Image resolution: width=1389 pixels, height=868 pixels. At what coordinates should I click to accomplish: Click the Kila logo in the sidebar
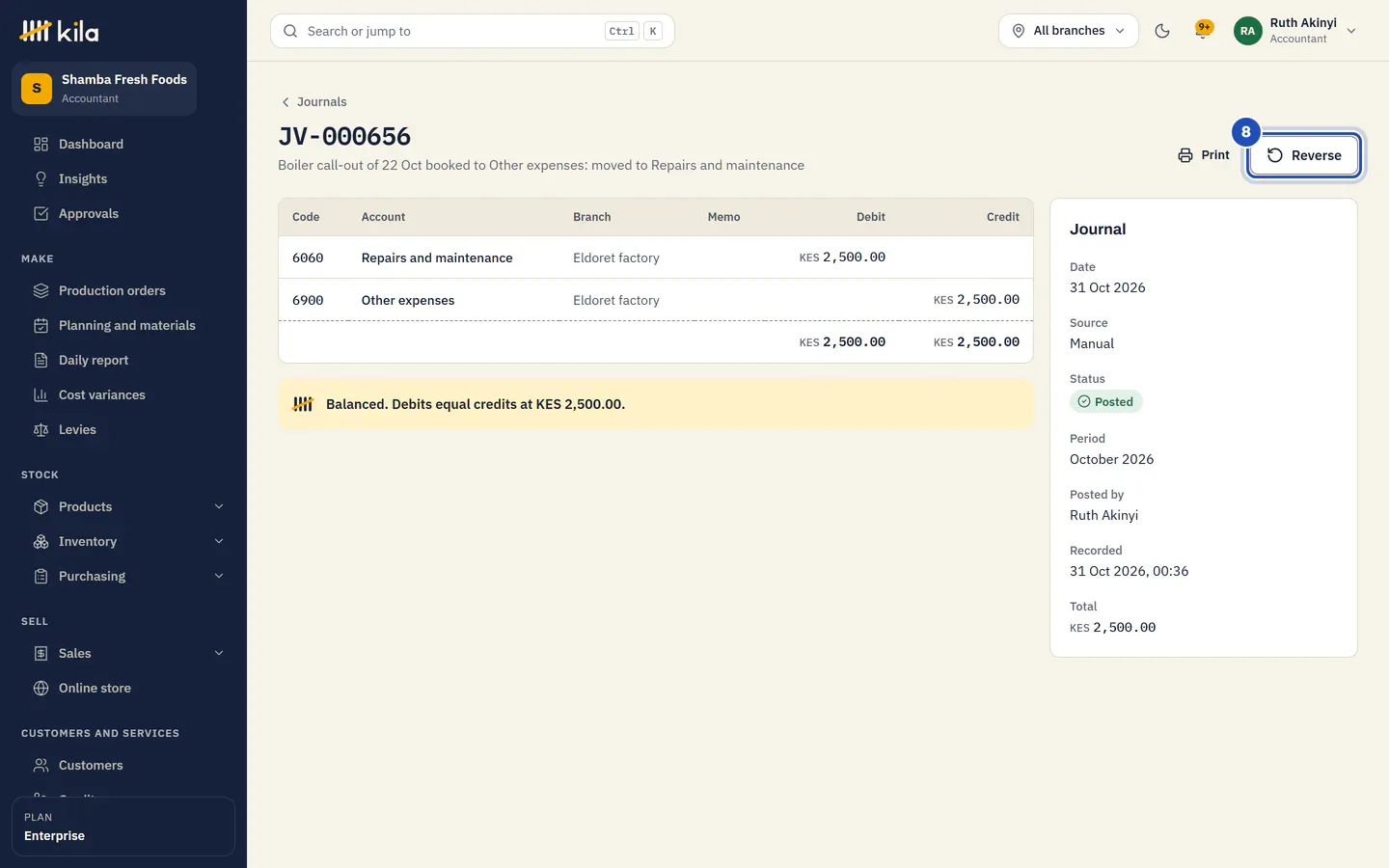pos(59,32)
